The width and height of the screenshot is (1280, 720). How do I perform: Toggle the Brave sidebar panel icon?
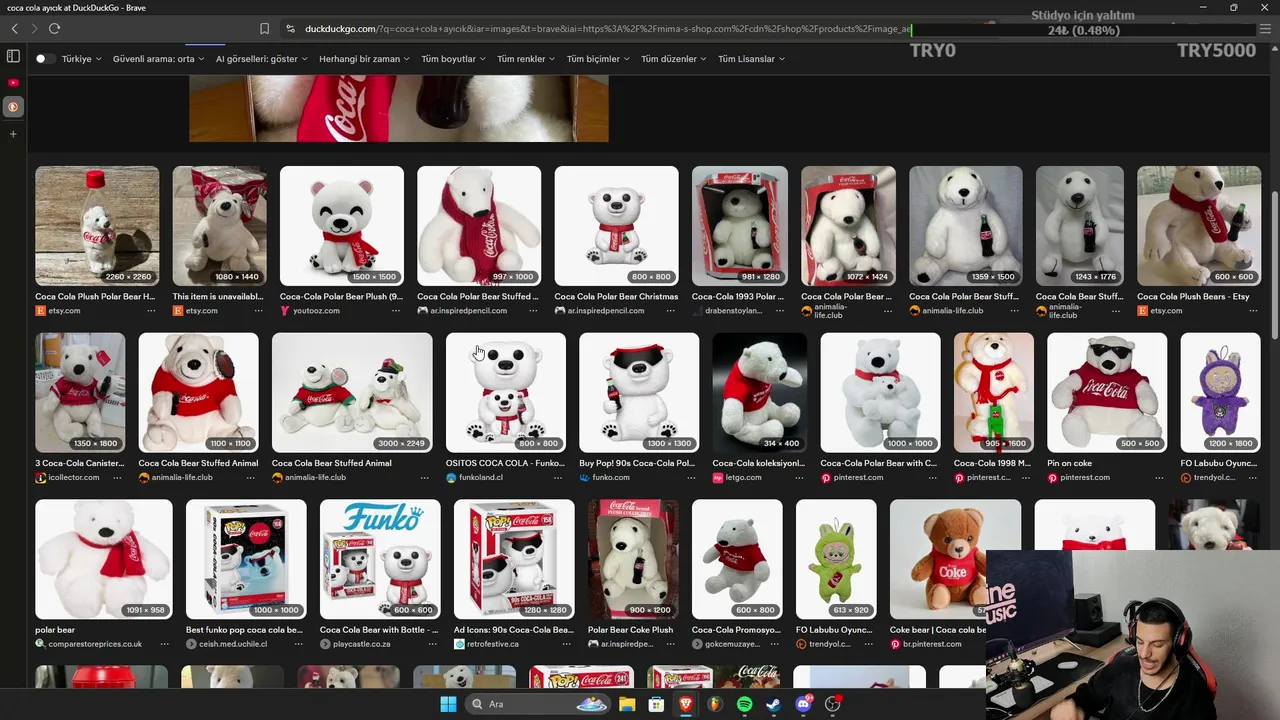tap(13, 56)
